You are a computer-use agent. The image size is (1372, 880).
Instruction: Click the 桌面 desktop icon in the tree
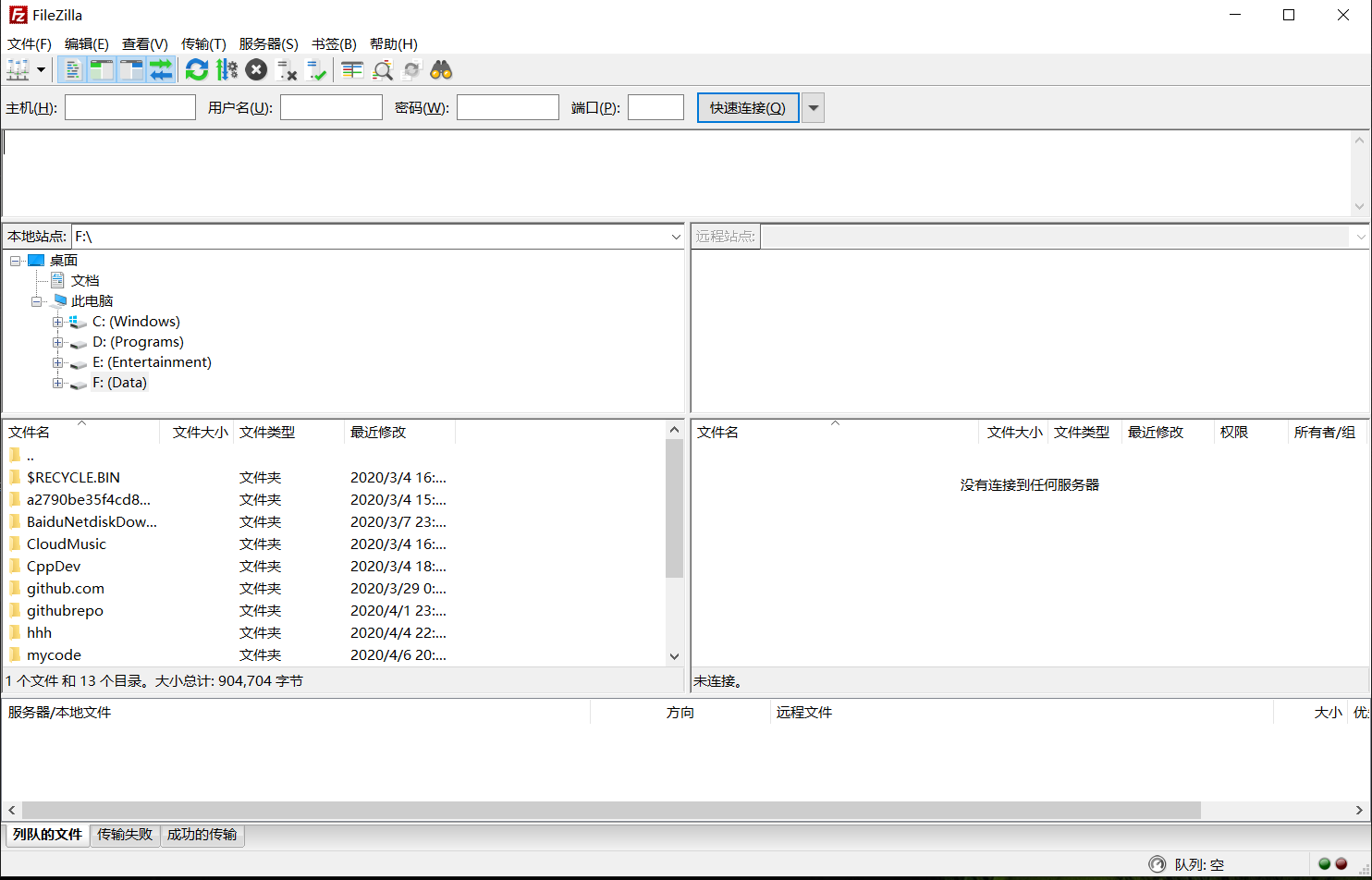point(36,261)
